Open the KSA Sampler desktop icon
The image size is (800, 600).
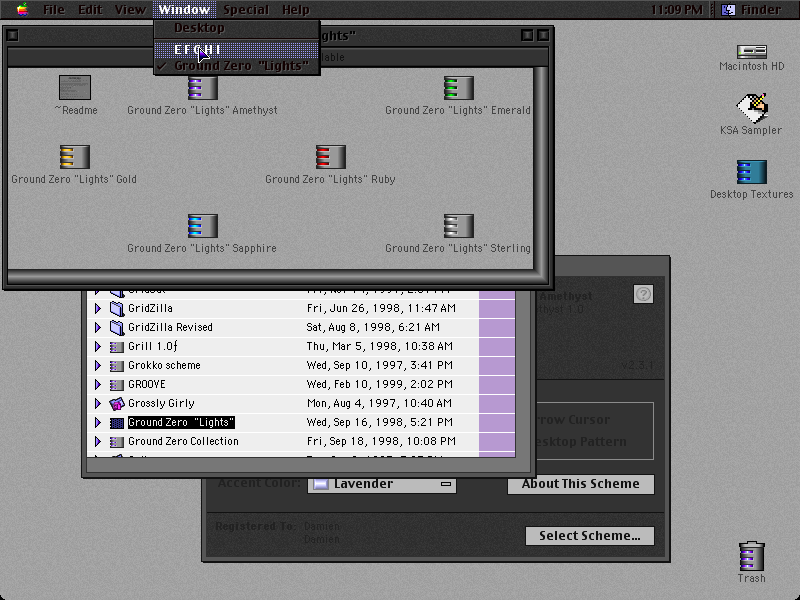coord(752,108)
